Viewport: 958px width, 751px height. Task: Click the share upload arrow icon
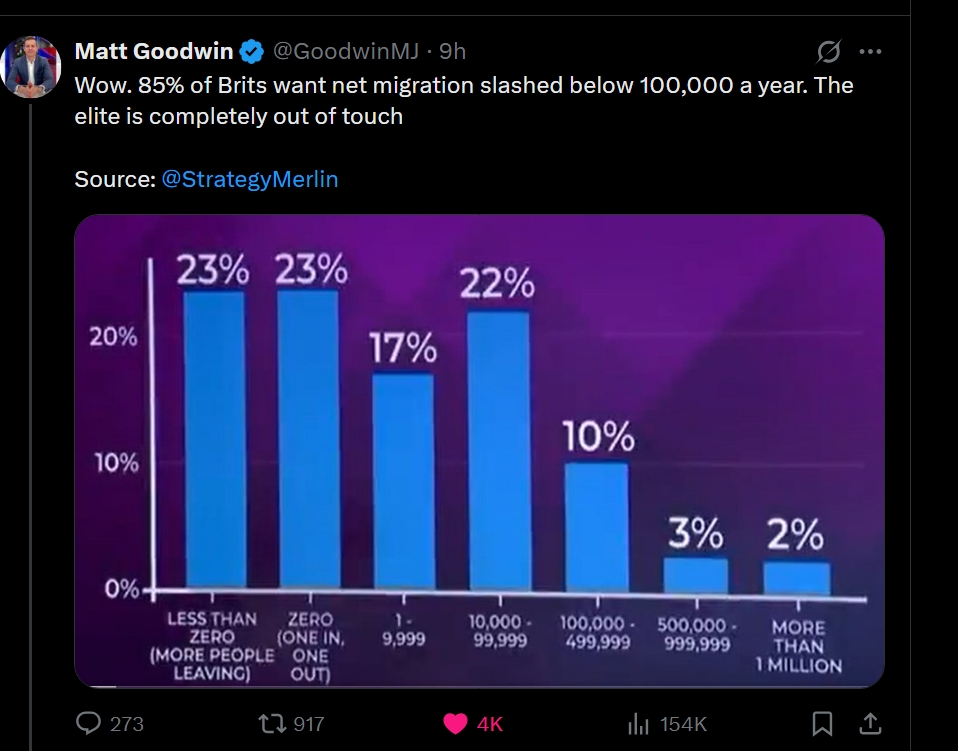pos(870,723)
